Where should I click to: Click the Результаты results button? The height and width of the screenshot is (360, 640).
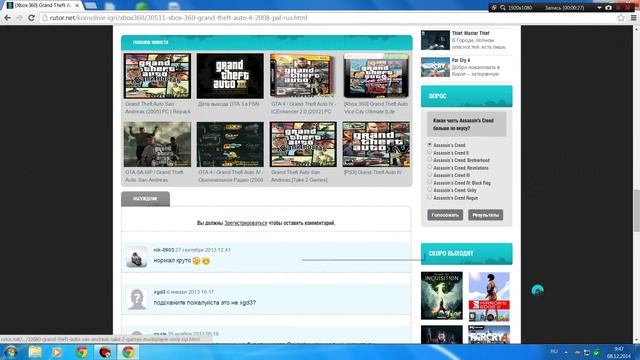coord(485,215)
